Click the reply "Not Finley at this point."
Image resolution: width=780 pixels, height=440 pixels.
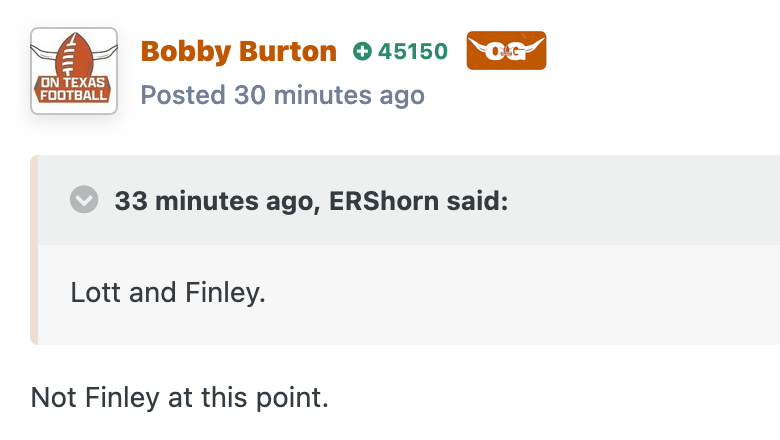click(x=180, y=398)
